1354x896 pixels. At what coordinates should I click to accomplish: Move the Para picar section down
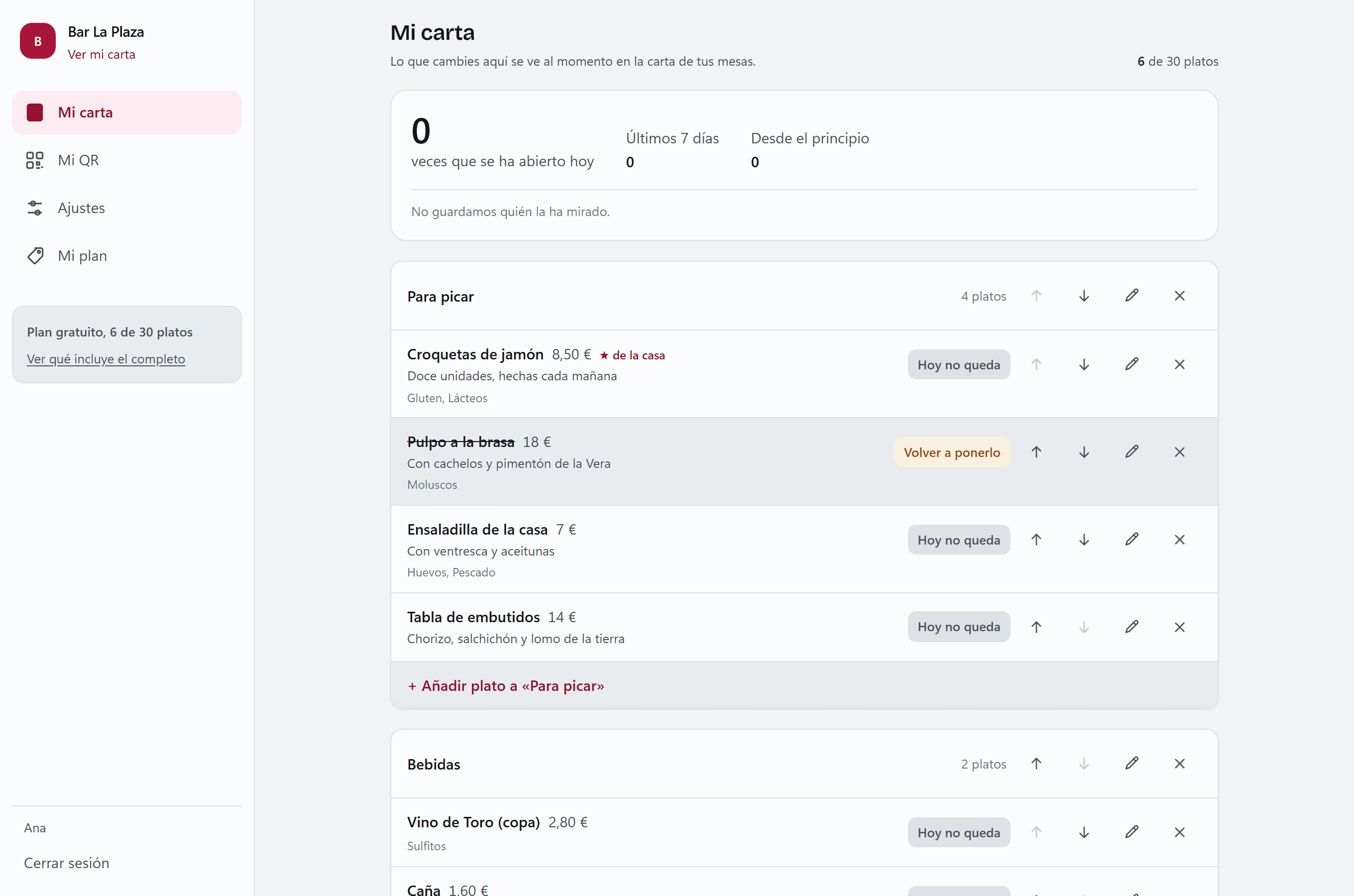(x=1084, y=296)
